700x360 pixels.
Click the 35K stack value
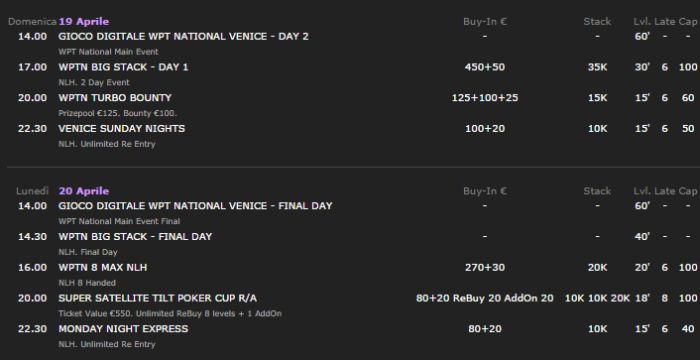tap(597, 67)
